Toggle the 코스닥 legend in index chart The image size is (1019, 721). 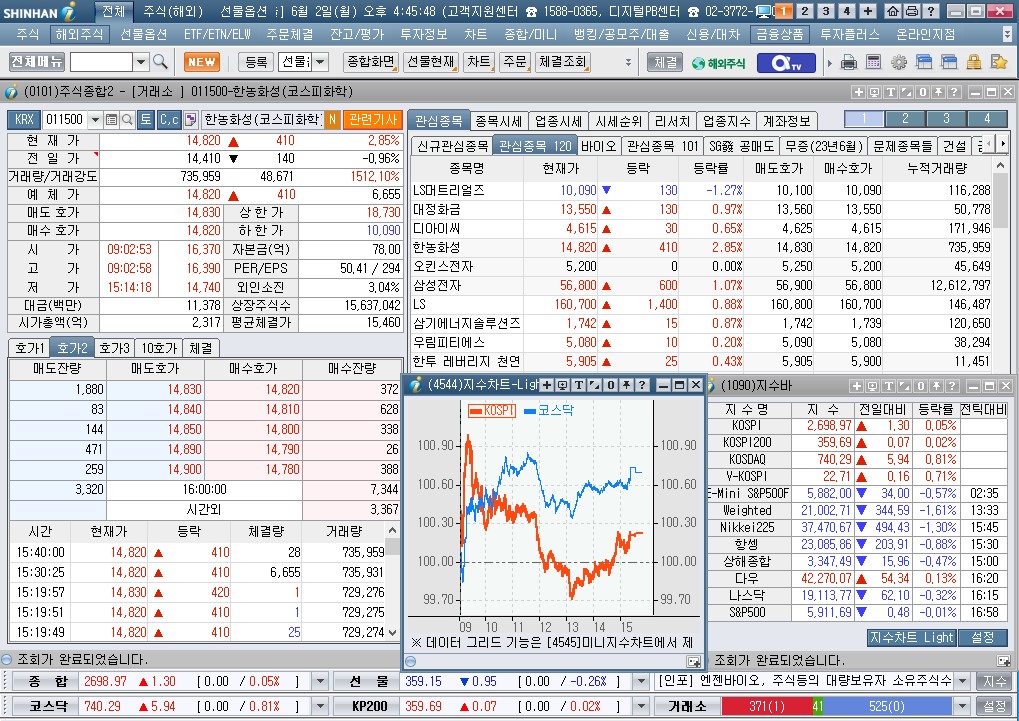(548, 410)
